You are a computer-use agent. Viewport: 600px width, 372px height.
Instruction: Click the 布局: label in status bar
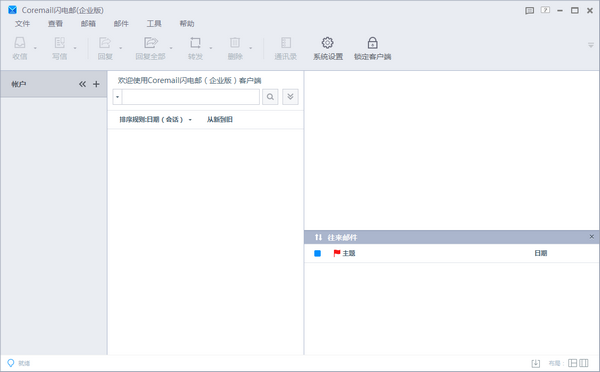pyautogui.click(x=556, y=363)
